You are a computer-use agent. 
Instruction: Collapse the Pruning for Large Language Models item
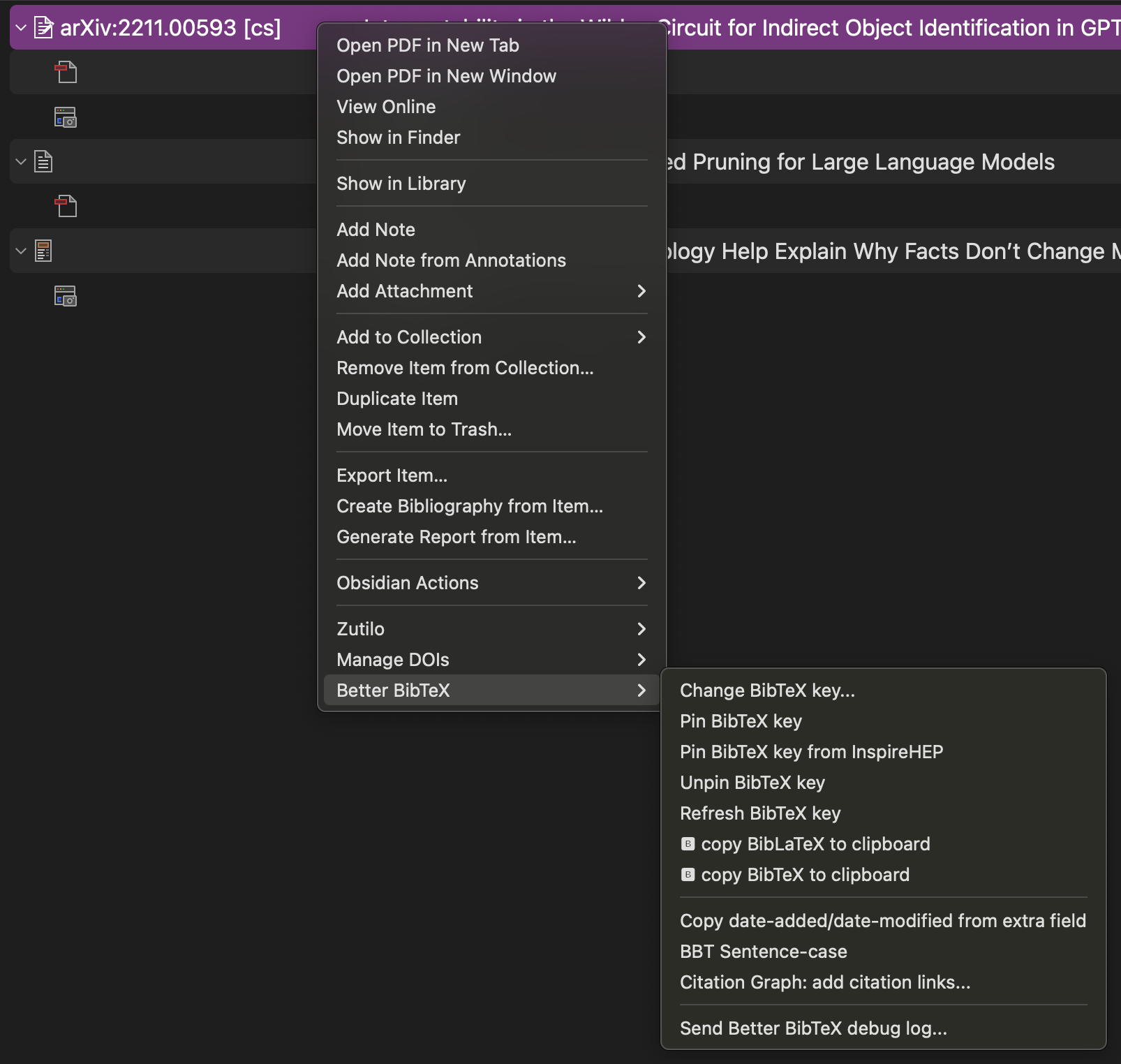click(21, 162)
